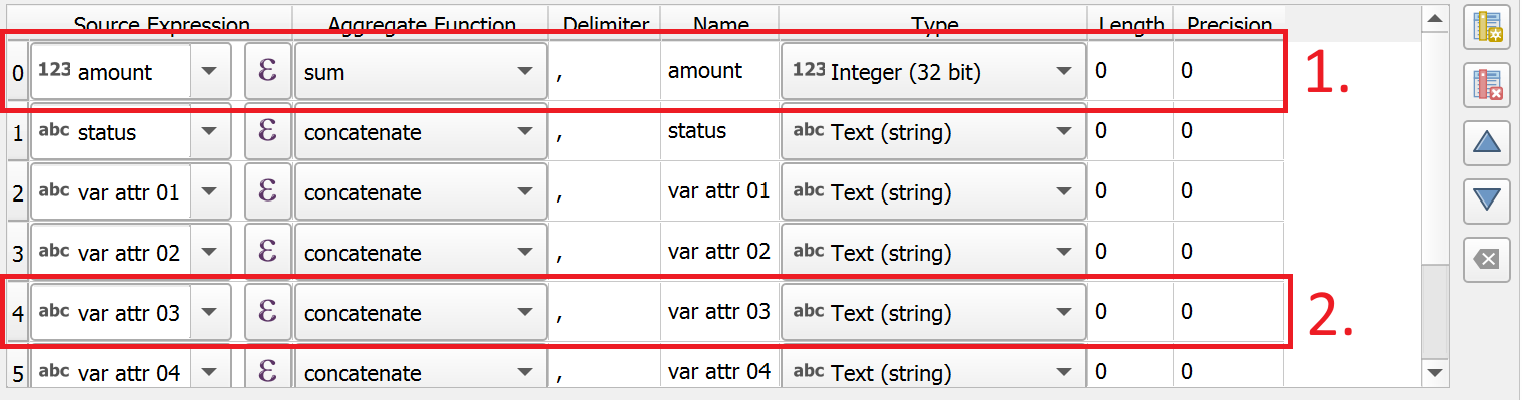The image size is (1522, 400).
Task: Click the Reset all fields icon
Action: click(x=1485, y=259)
